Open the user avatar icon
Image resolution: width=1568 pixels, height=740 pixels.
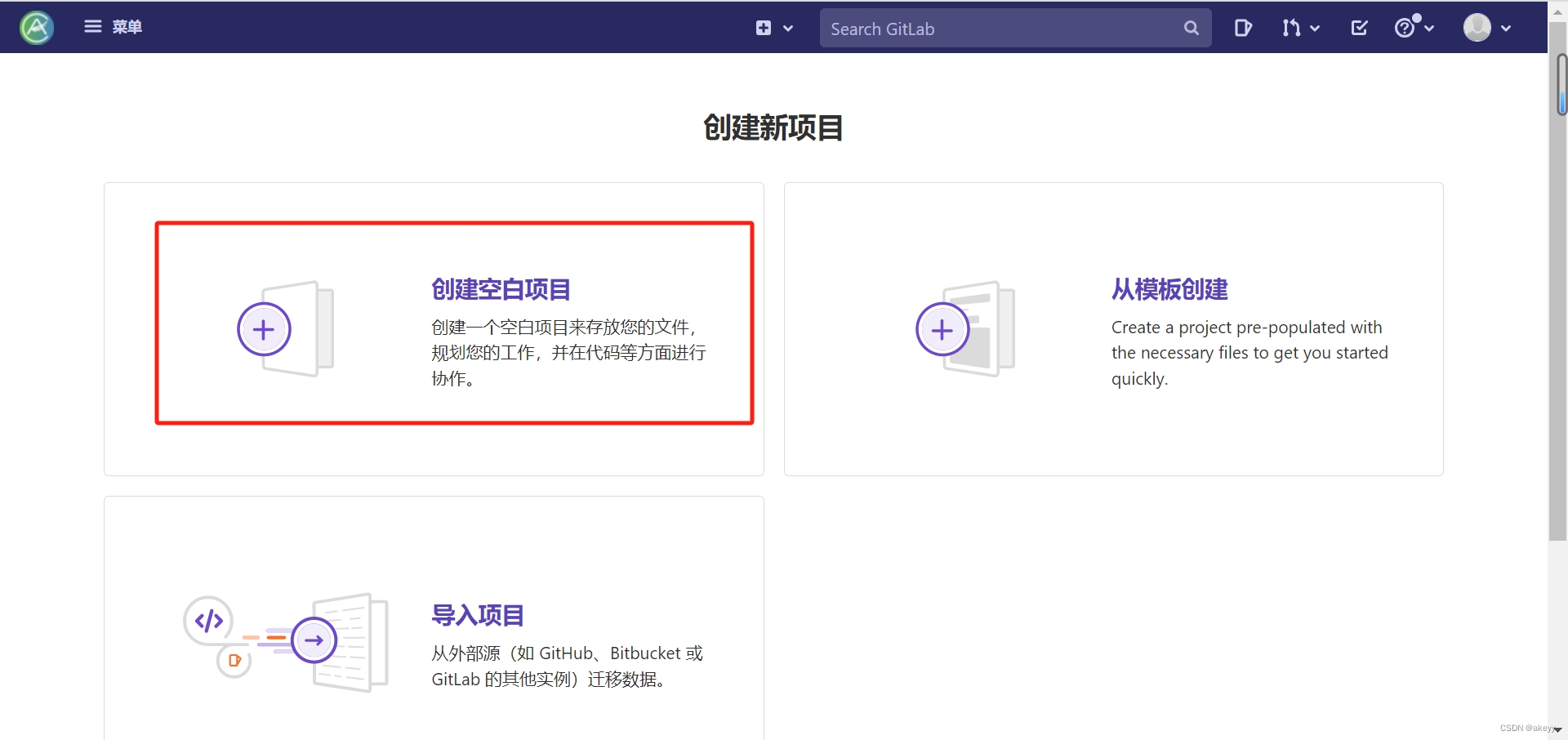click(x=1477, y=27)
